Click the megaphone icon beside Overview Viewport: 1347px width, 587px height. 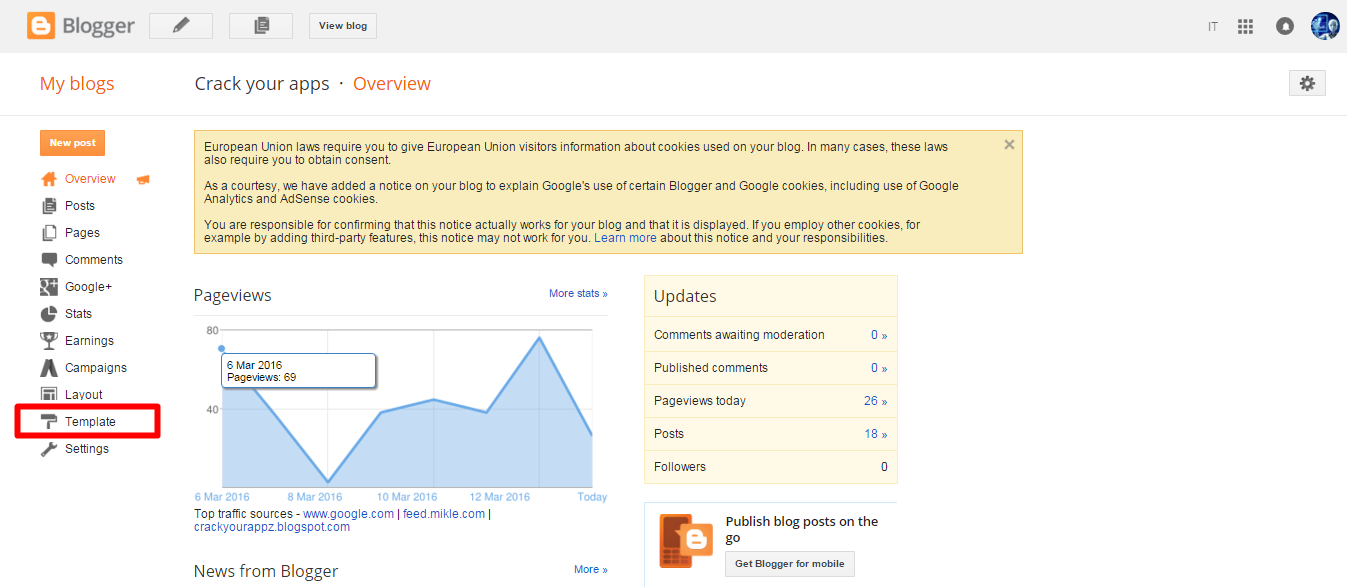click(142, 179)
